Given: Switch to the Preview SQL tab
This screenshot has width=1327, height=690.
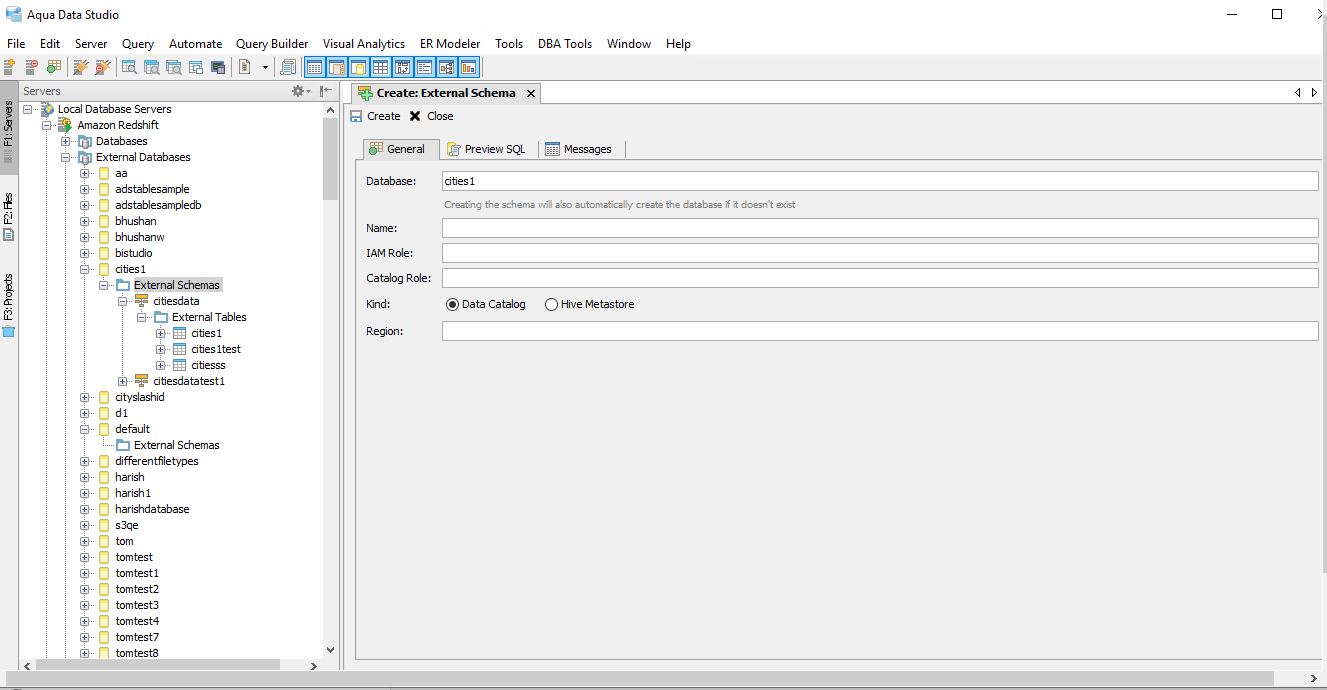Looking at the screenshot, I should coord(486,149).
